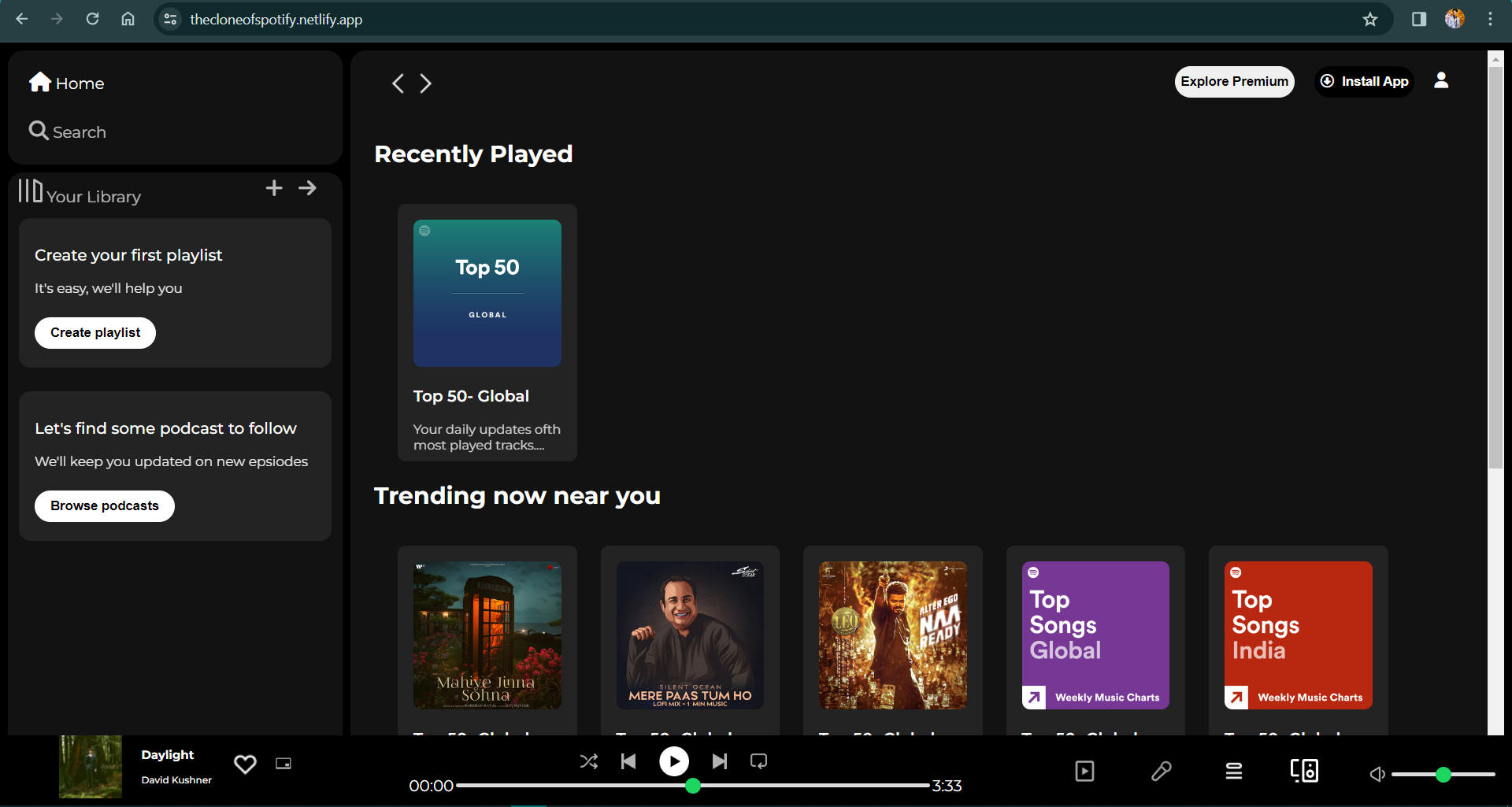Toggle picture-in-picture icon beside heart

283,764
